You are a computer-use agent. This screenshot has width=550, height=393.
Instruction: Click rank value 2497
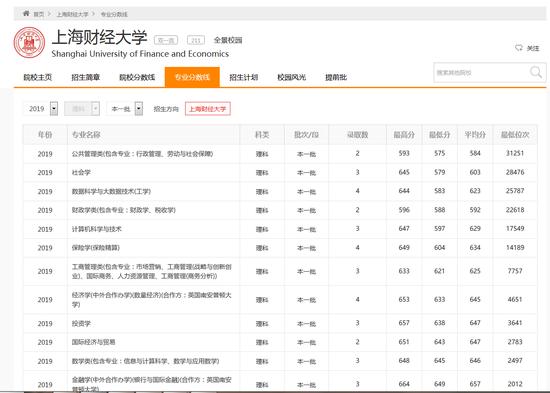515,360
